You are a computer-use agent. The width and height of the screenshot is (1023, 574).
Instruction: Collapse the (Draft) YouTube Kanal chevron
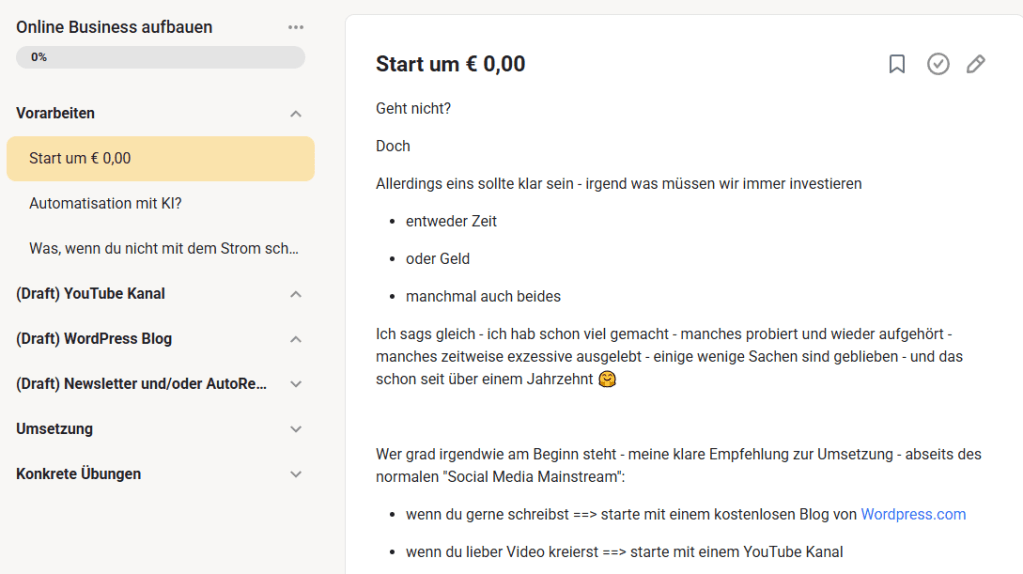[295, 294]
